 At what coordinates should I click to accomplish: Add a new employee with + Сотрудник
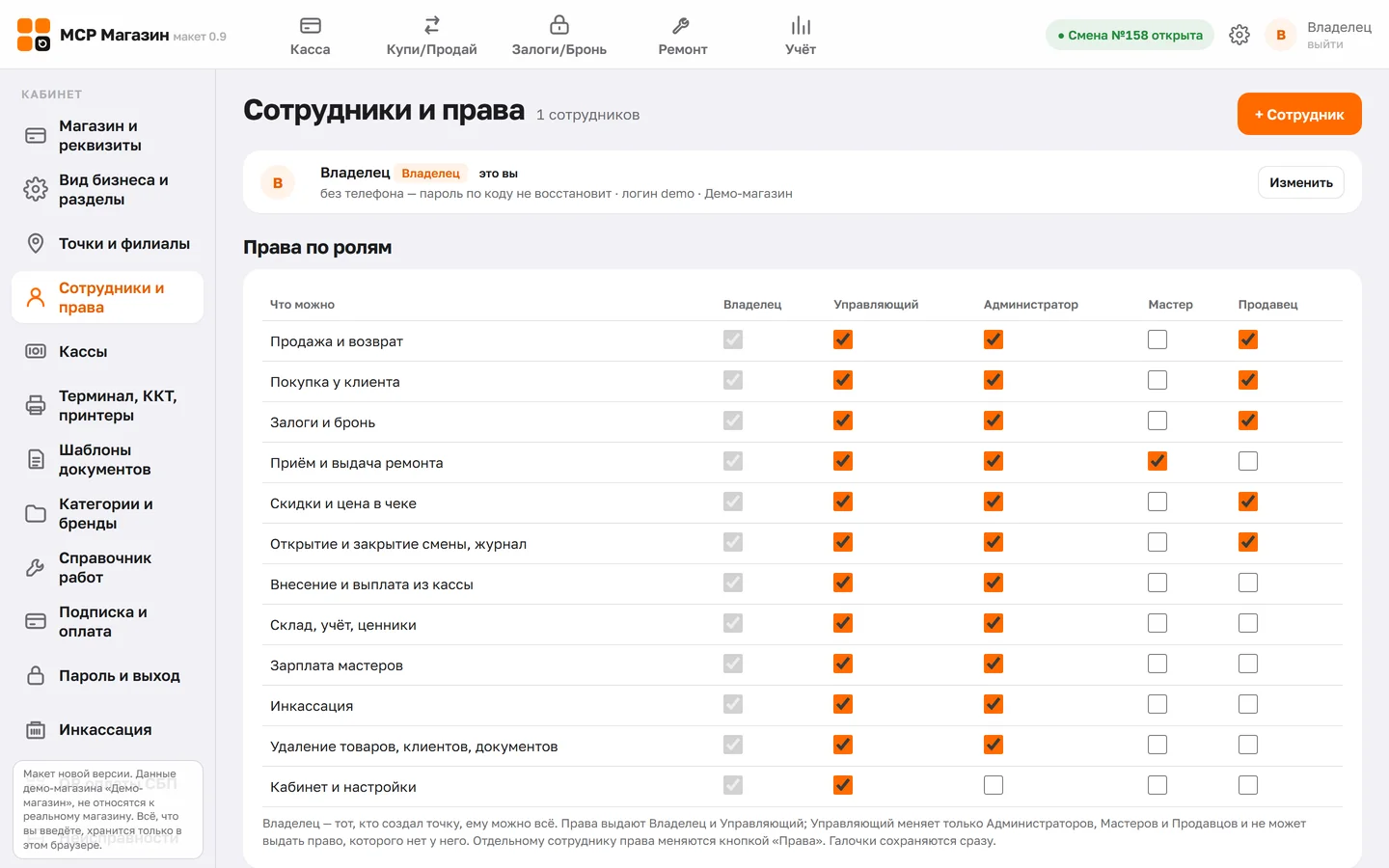[1299, 114]
